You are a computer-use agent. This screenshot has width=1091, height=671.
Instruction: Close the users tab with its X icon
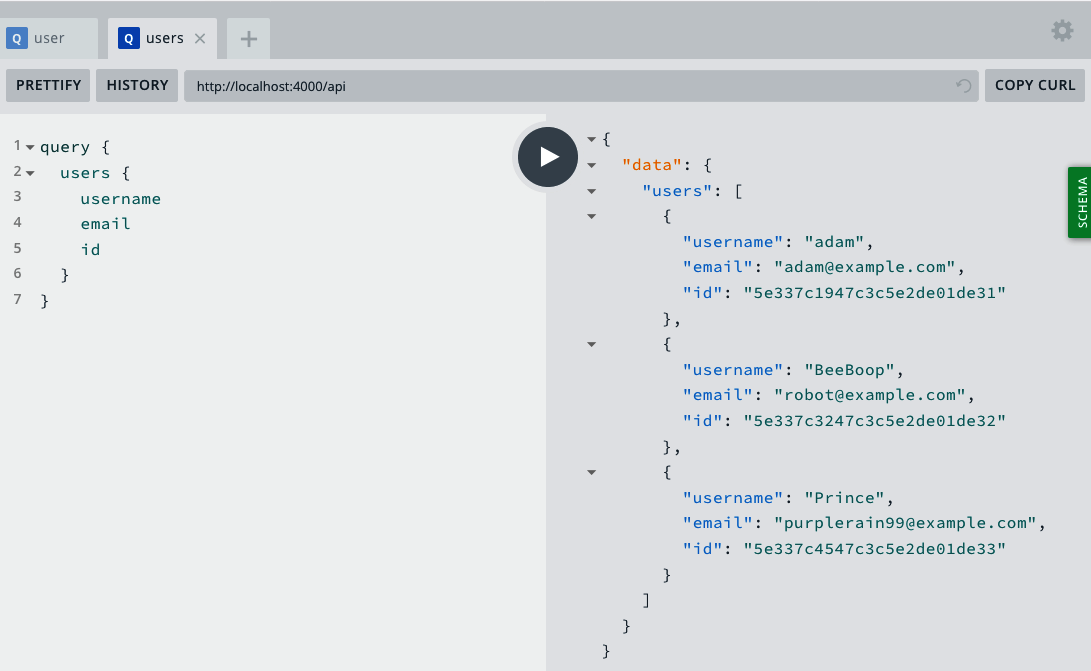(200, 37)
